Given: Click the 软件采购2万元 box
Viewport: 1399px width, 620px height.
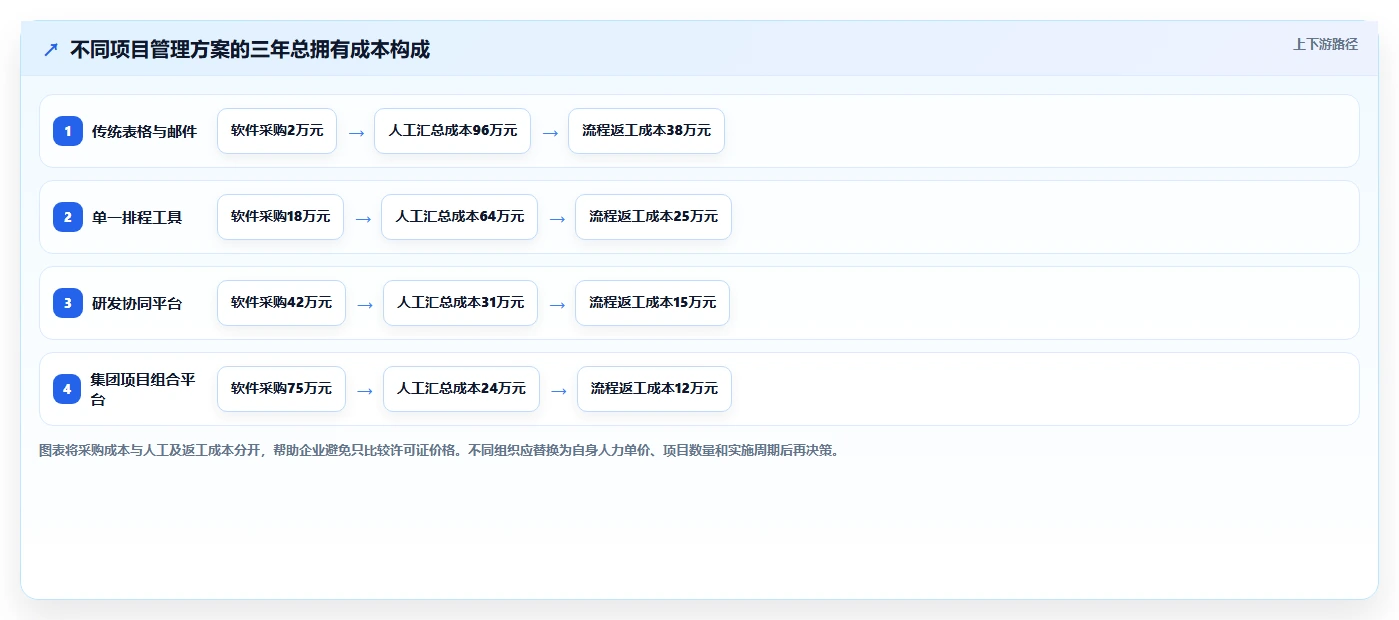Looking at the screenshot, I should (x=277, y=131).
